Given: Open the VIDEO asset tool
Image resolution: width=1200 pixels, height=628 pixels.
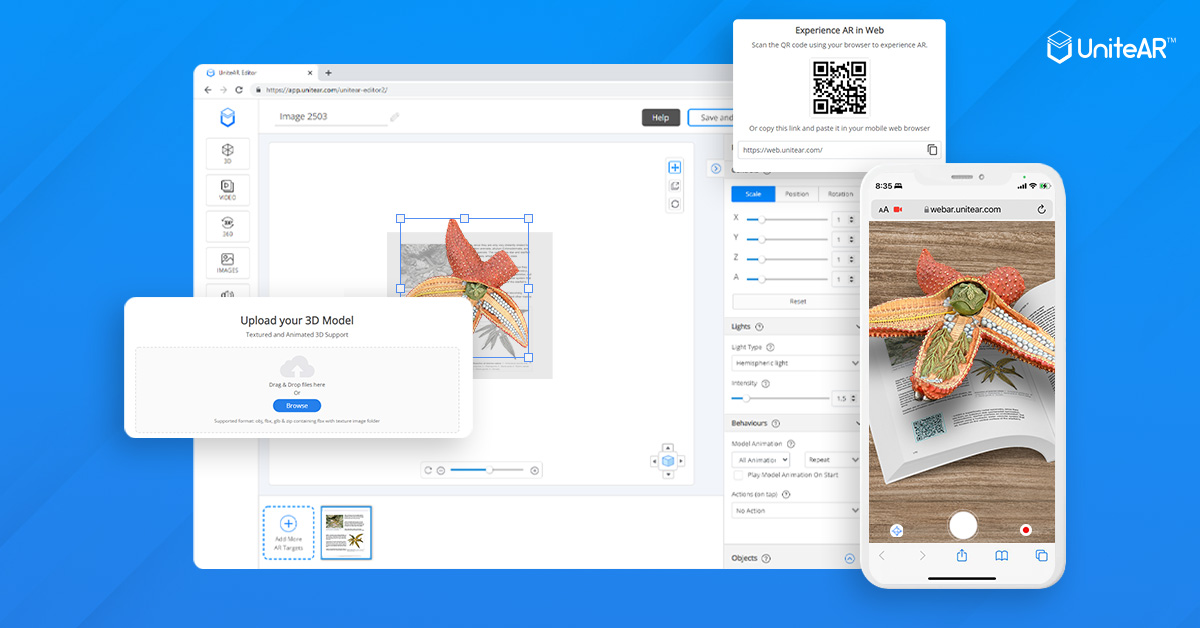Looking at the screenshot, I should click(228, 190).
